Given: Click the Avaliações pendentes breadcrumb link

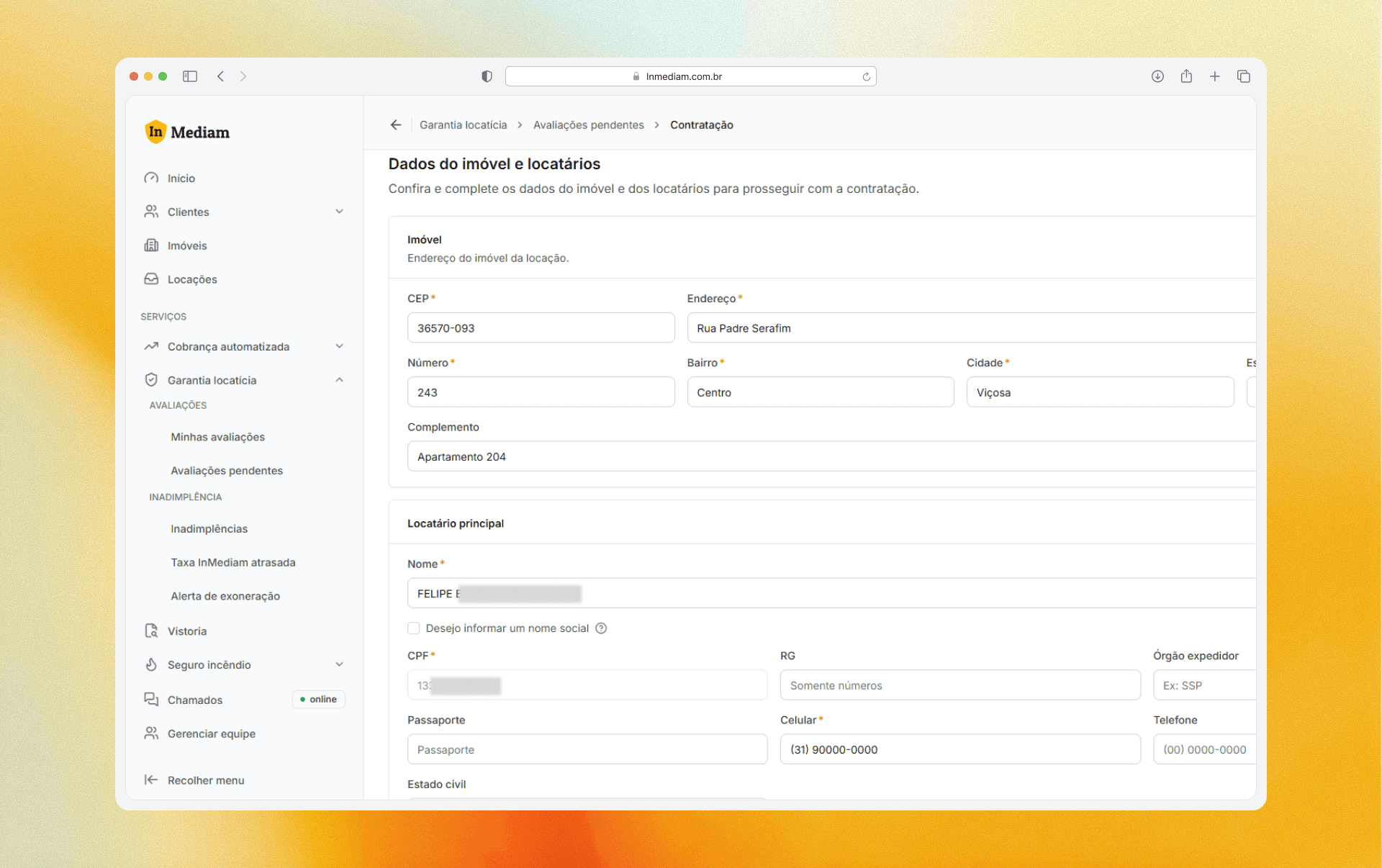Looking at the screenshot, I should tap(589, 125).
